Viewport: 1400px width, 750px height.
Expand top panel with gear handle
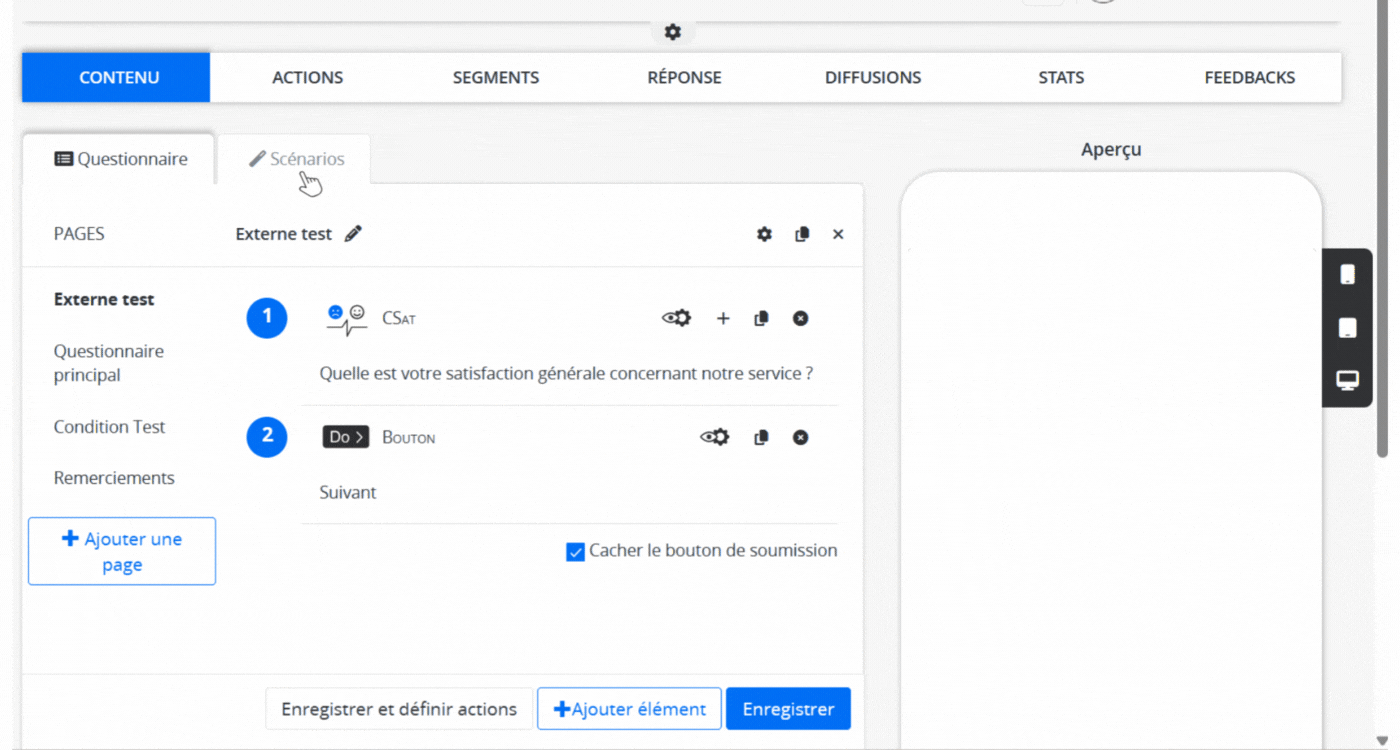point(673,32)
